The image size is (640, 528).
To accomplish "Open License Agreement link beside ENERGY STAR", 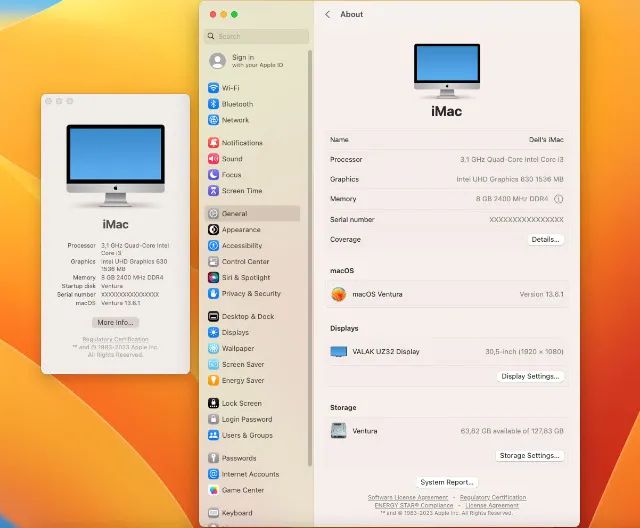I will (x=492, y=505).
